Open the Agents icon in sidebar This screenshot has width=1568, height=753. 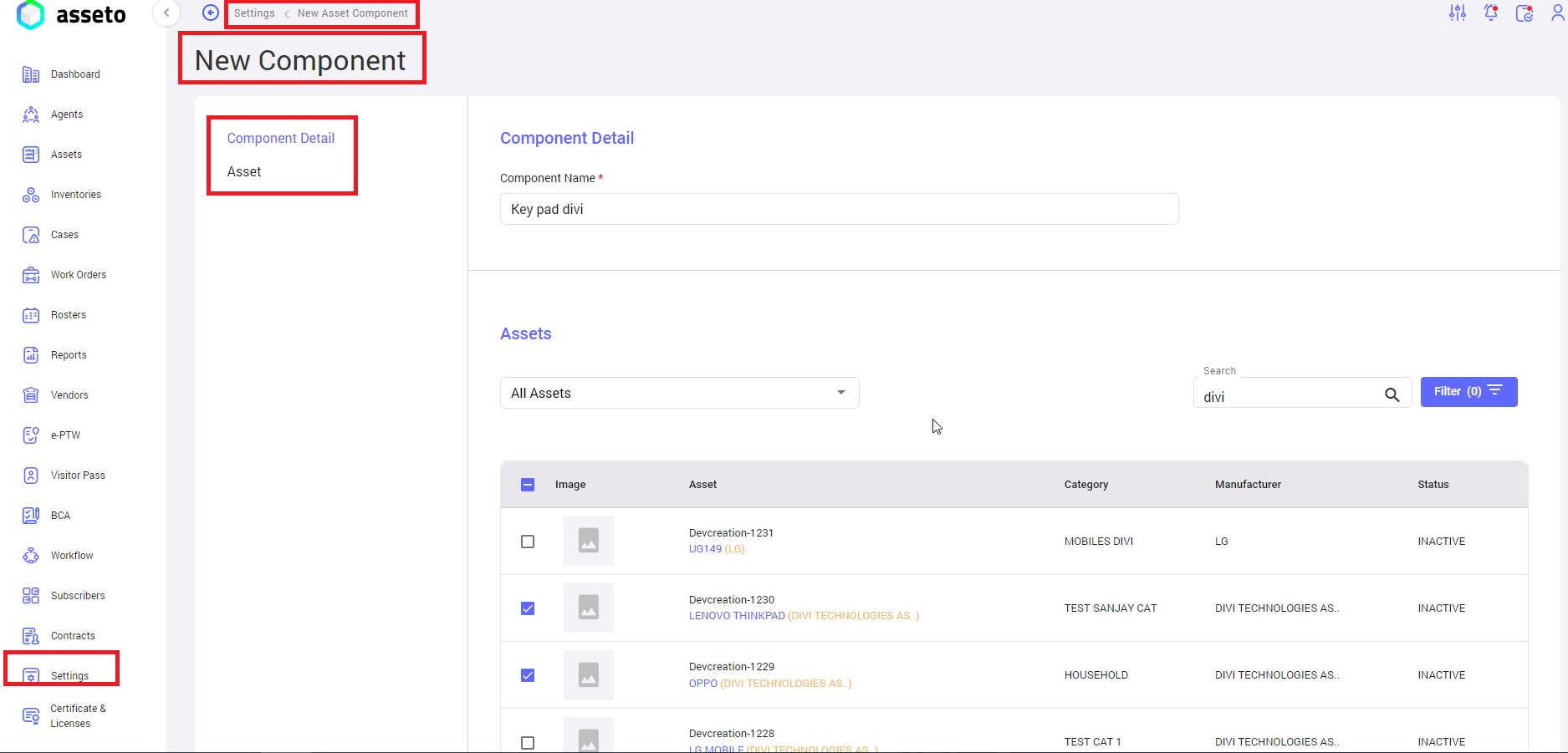(x=31, y=114)
